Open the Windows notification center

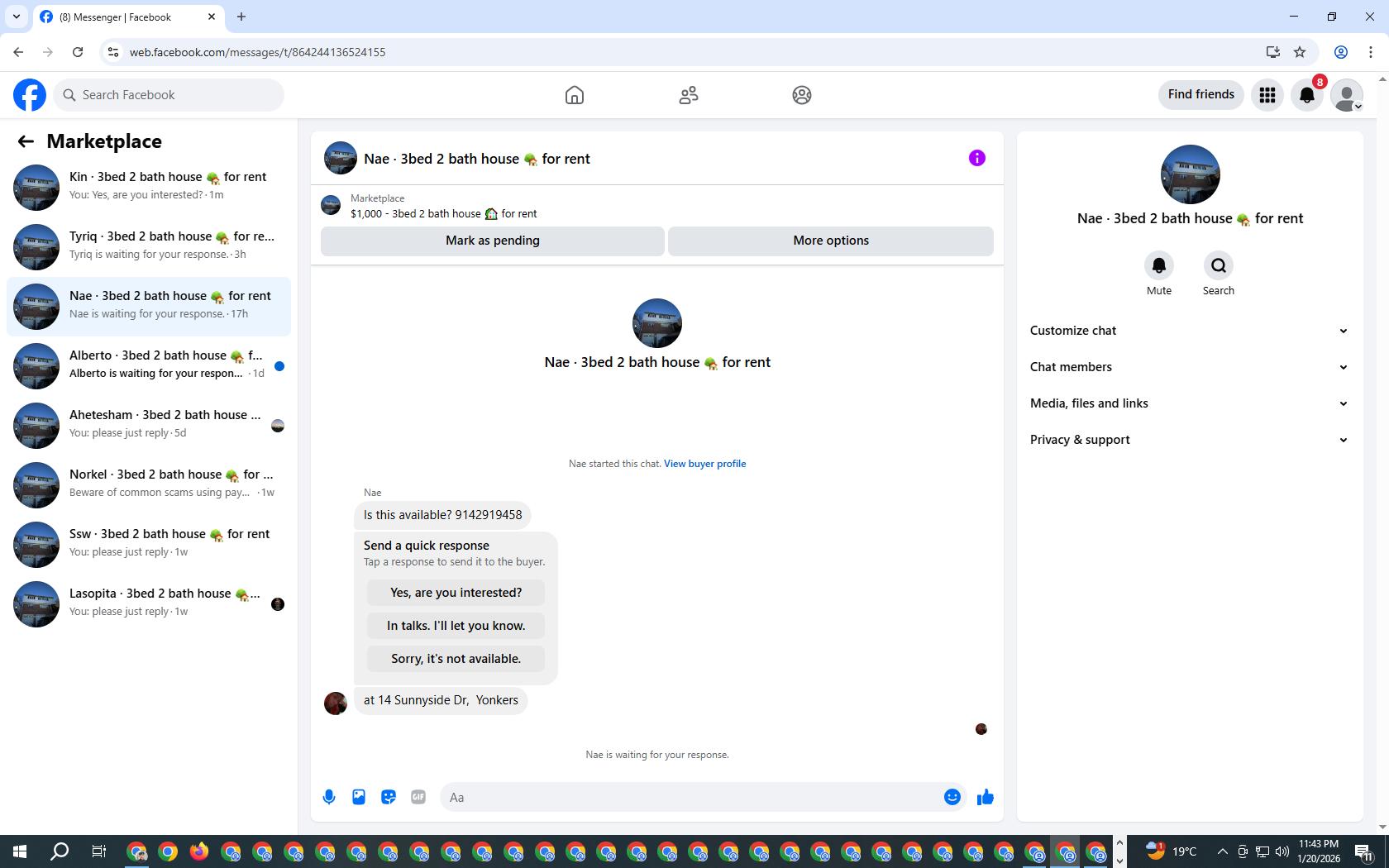tap(1364, 851)
